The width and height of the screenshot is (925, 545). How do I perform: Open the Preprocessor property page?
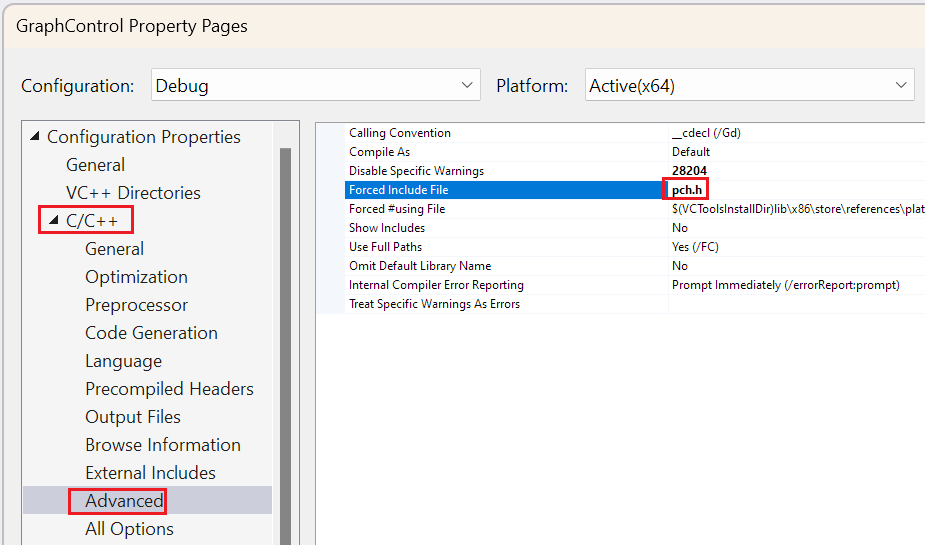(136, 305)
